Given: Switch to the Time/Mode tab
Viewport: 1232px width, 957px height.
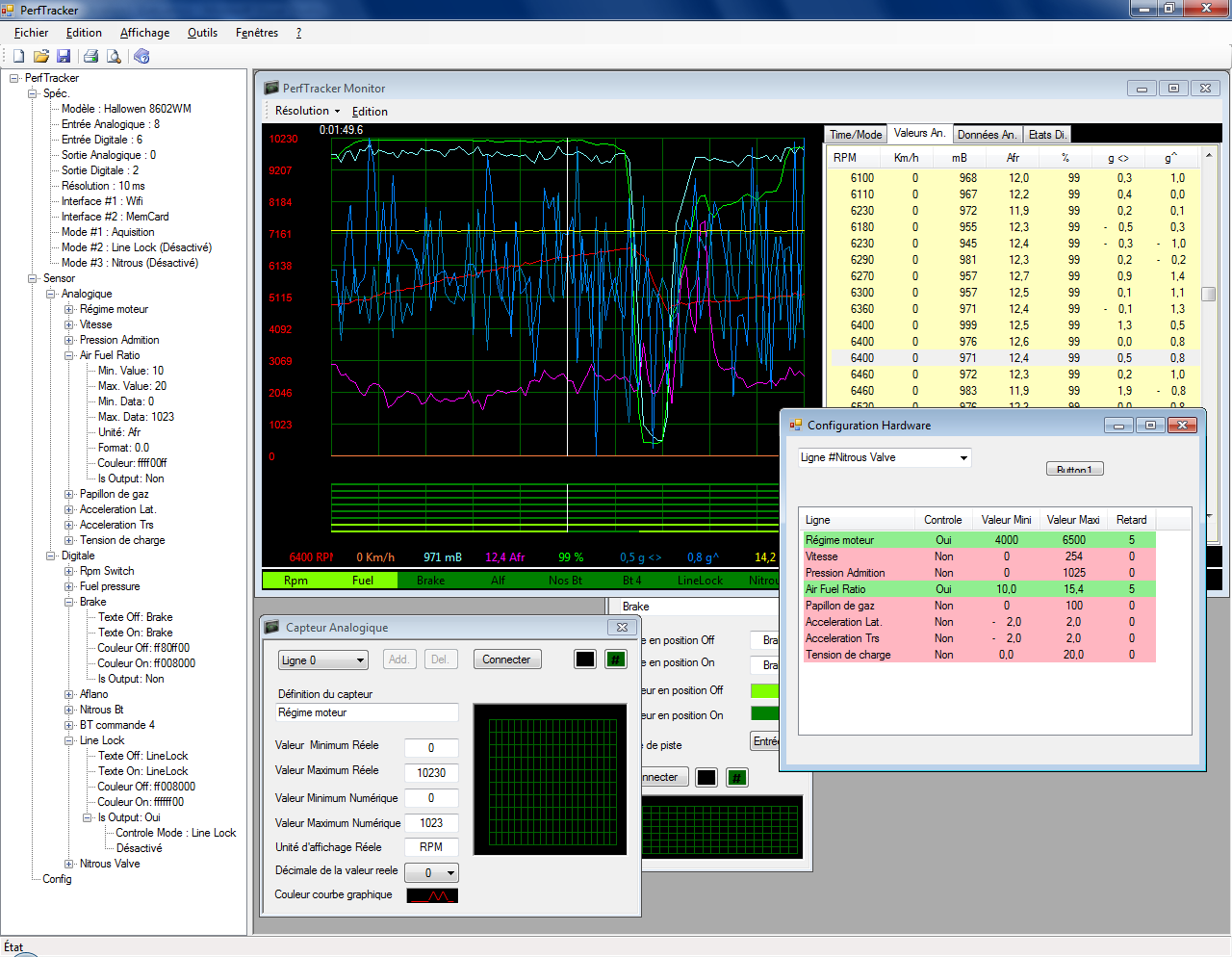Looking at the screenshot, I should click(x=856, y=135).
